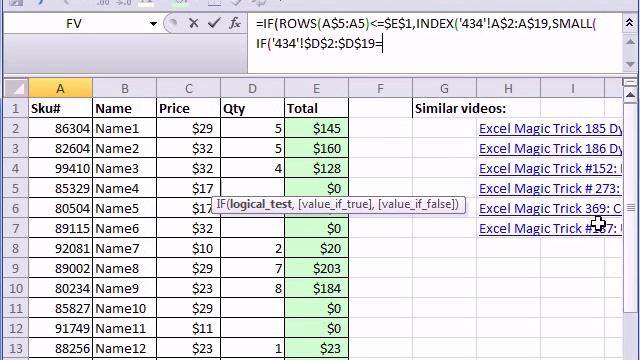
Task: Click the Select All corner triangle
Action: tap(16, 88)
